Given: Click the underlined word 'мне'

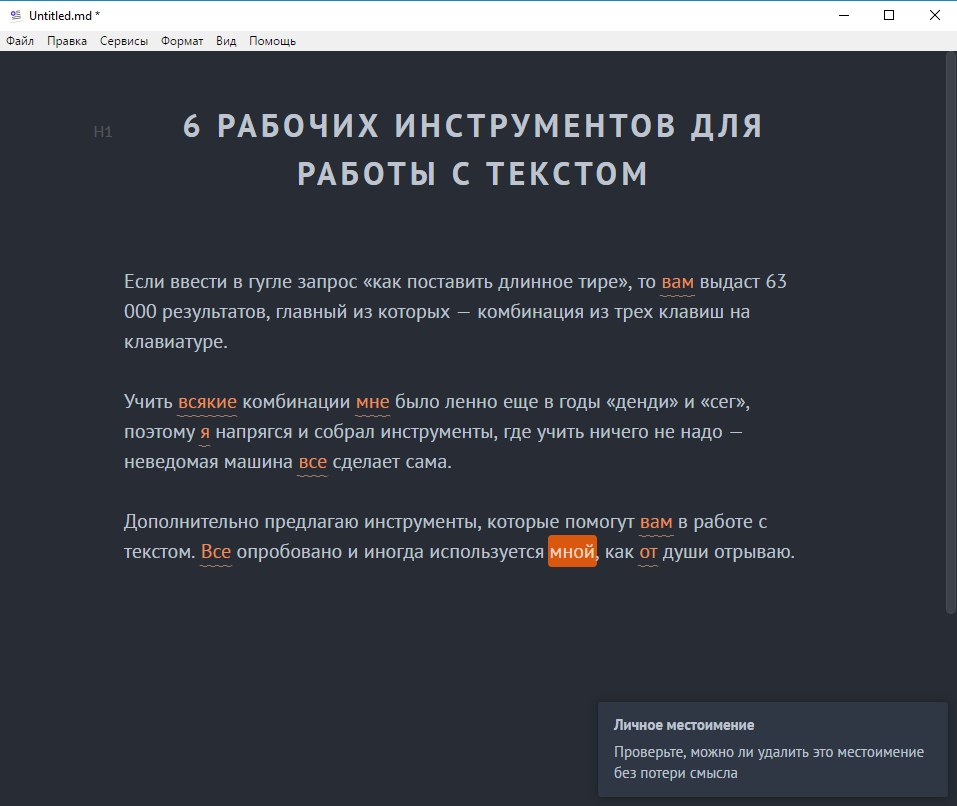Looking at the screenshot, I should click(372, 402).
